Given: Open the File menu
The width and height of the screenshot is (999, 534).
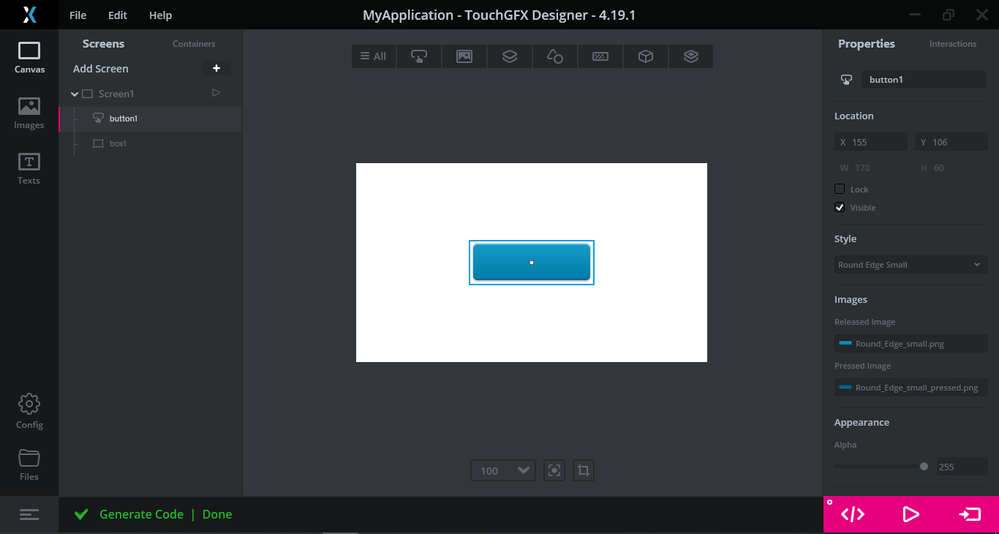Looking at the screenshot, I should coord(78,15).
